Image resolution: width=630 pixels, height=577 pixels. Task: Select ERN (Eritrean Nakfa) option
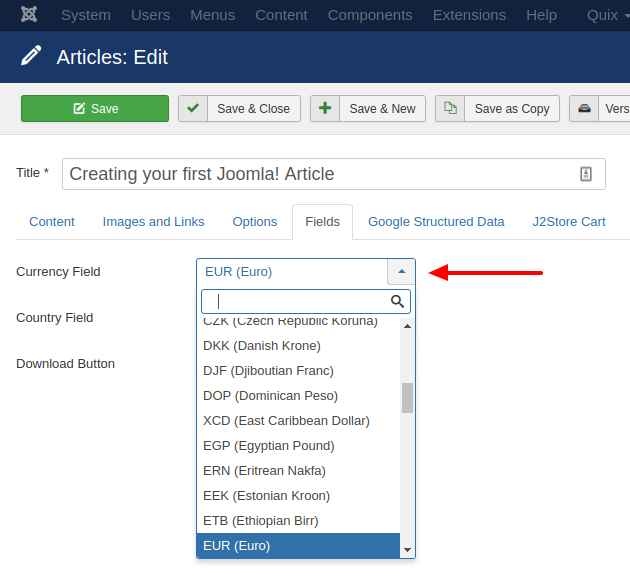pos(298,471)
